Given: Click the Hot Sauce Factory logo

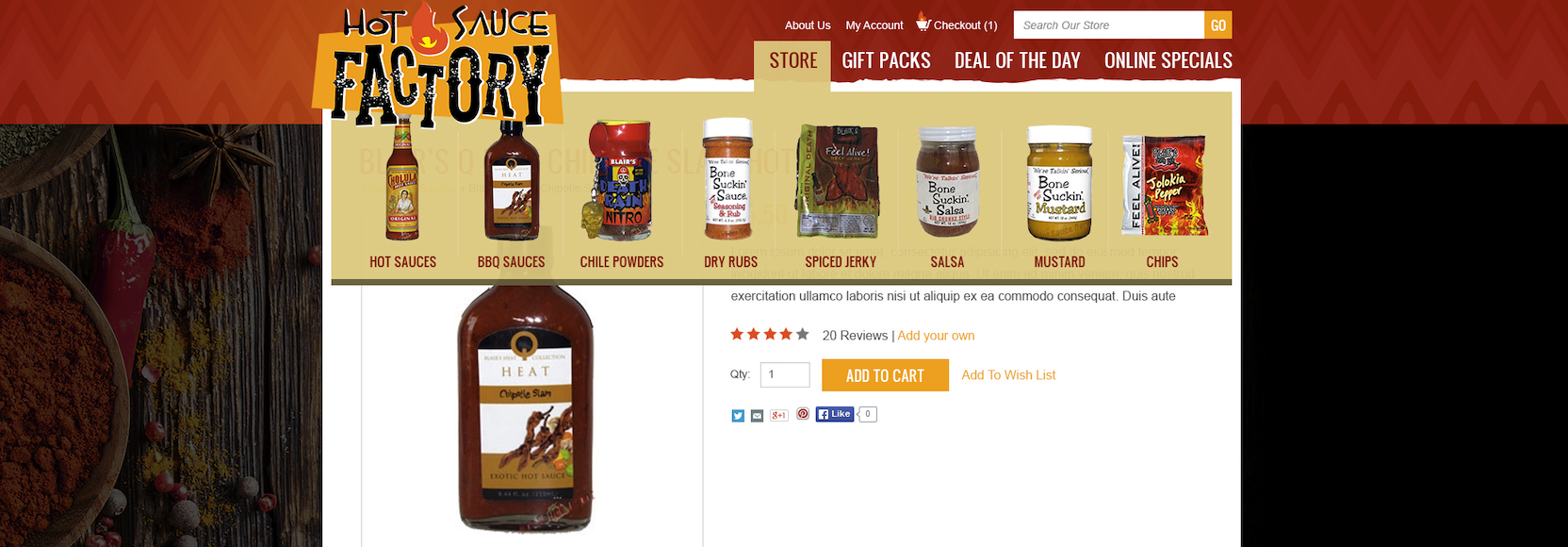Looking at the screenshot, I should (438, 64).
